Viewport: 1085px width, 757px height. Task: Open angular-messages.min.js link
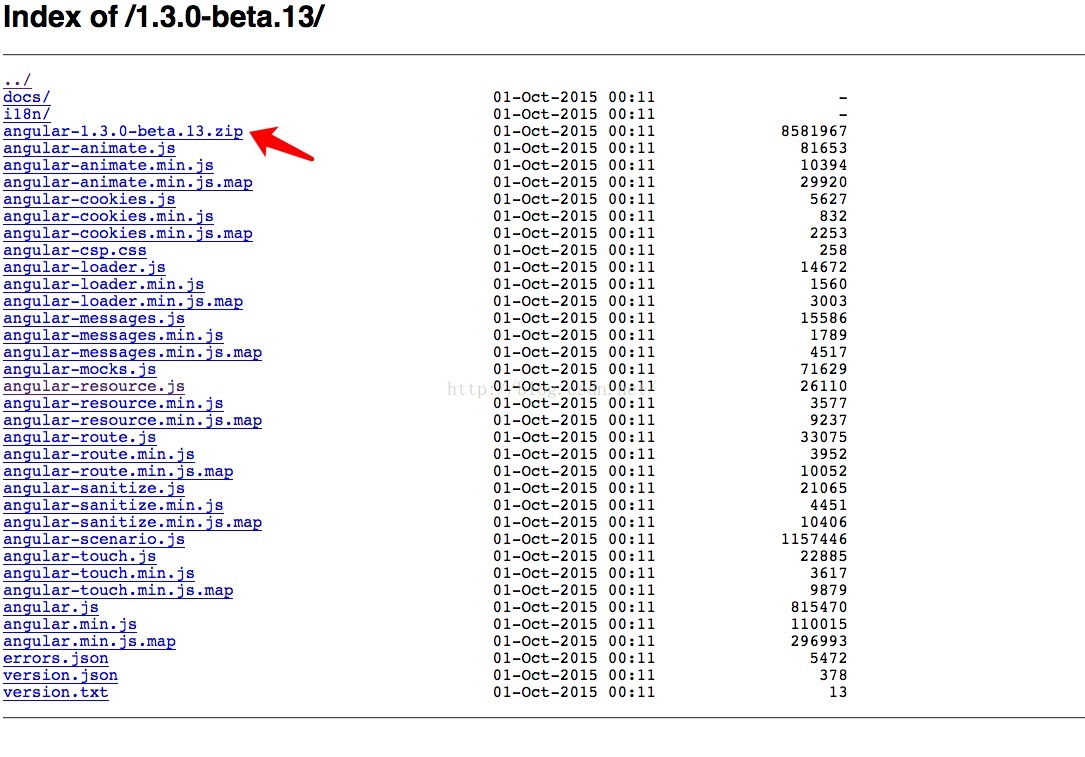pyautogui.click(x=113, y=335)
